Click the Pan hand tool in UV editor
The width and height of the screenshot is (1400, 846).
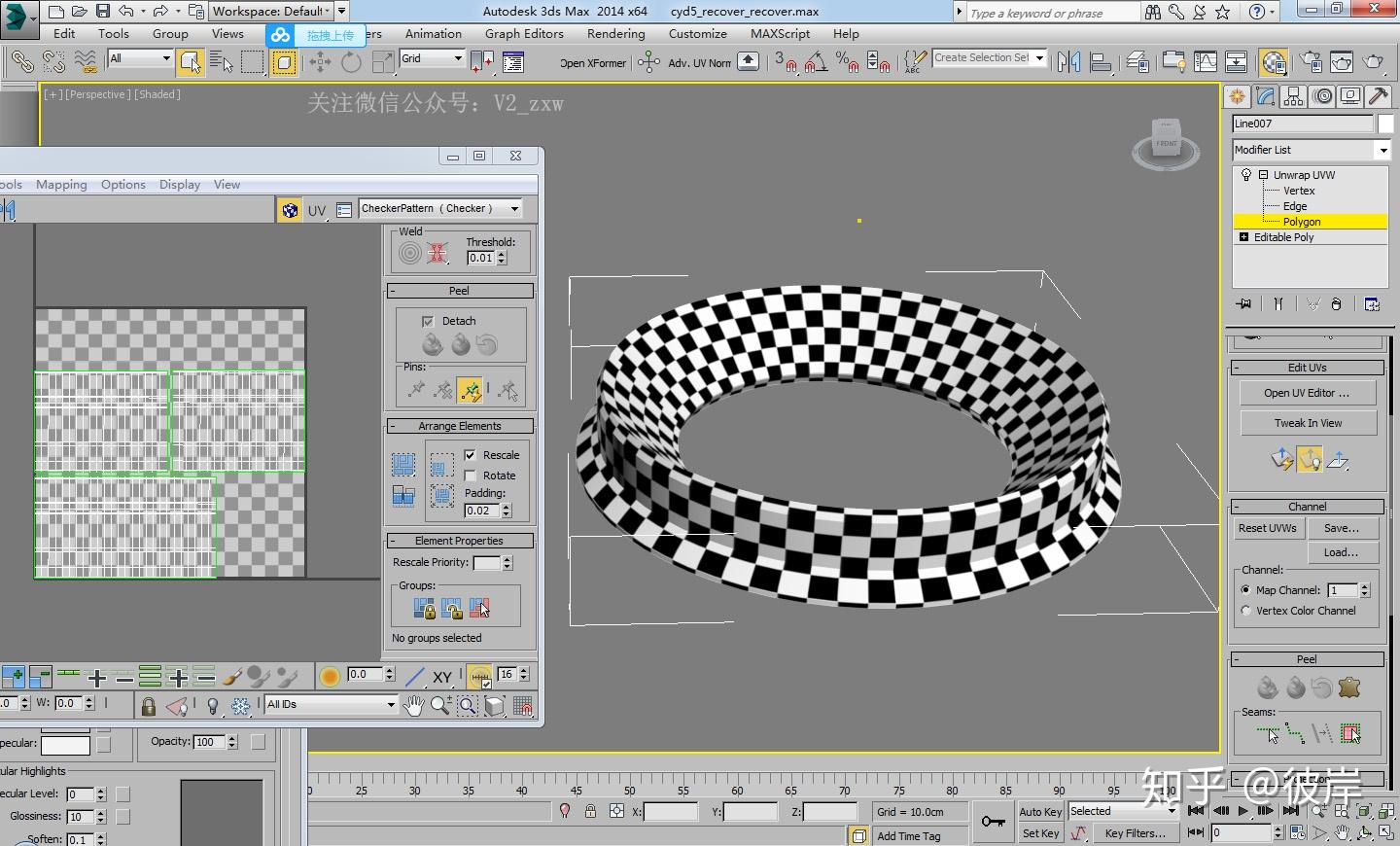coord(414,705)
